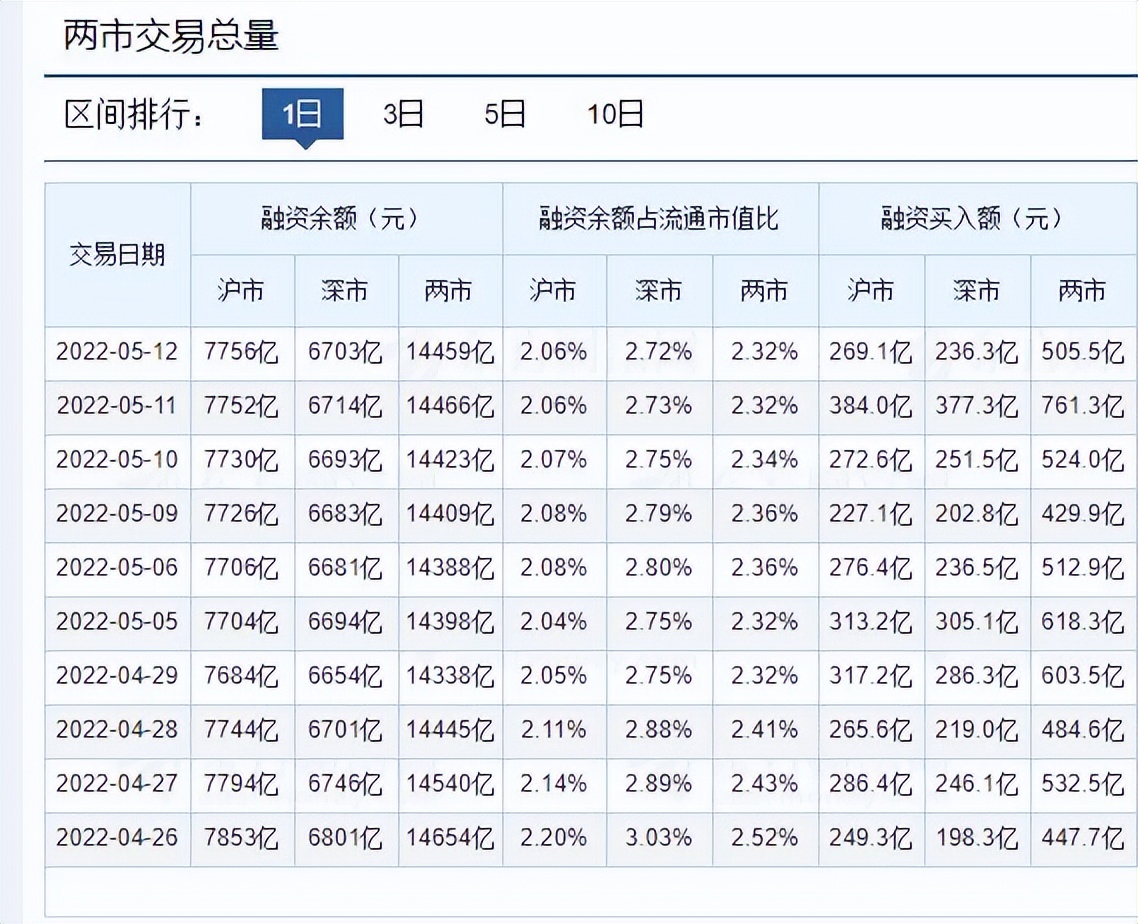This screenshot has height=924, width=1138.
Task: Select the 2022-04-27 date cell
Action: pyautogui.click(x=118, y=785)
